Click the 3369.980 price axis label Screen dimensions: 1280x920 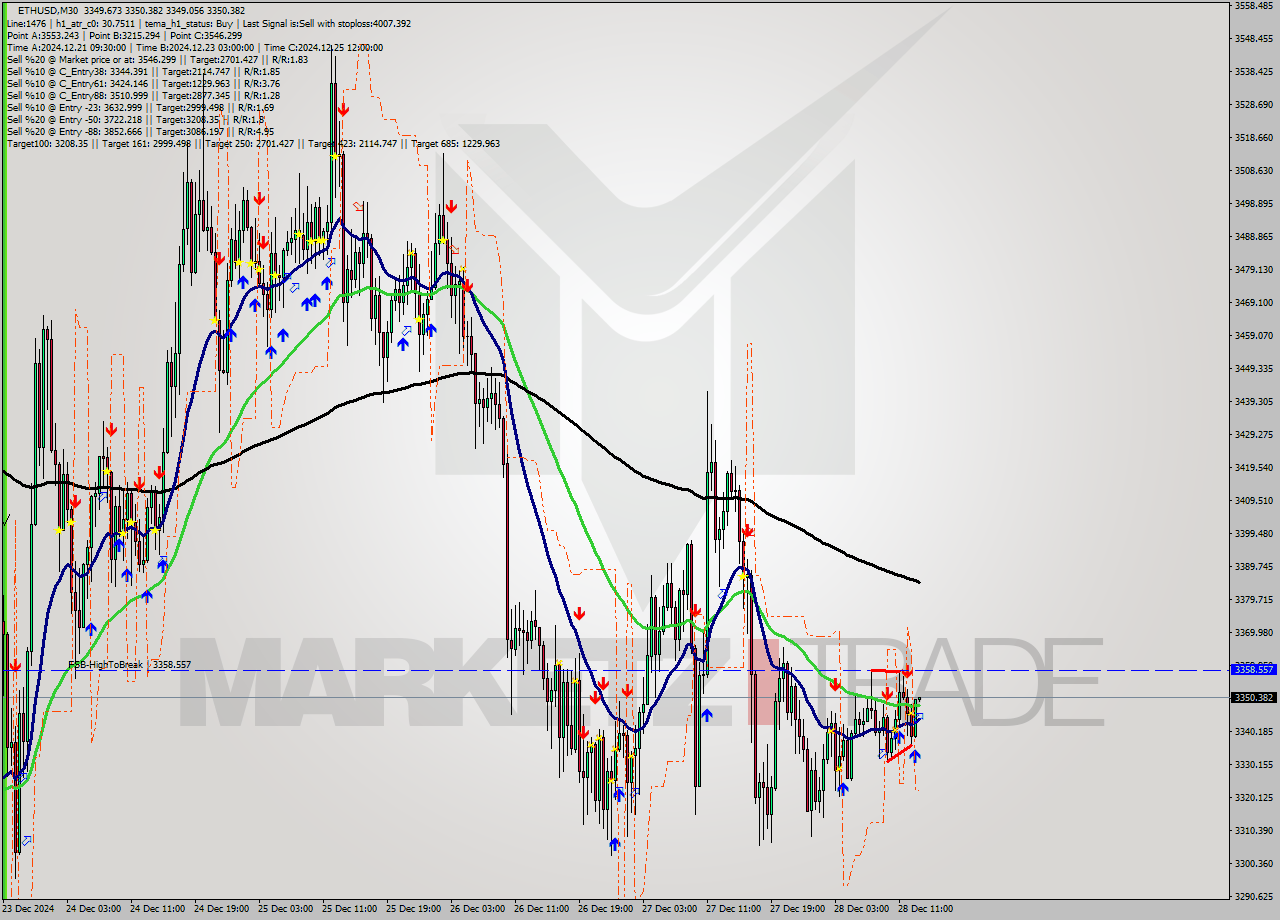click(x=1253, y=632)
